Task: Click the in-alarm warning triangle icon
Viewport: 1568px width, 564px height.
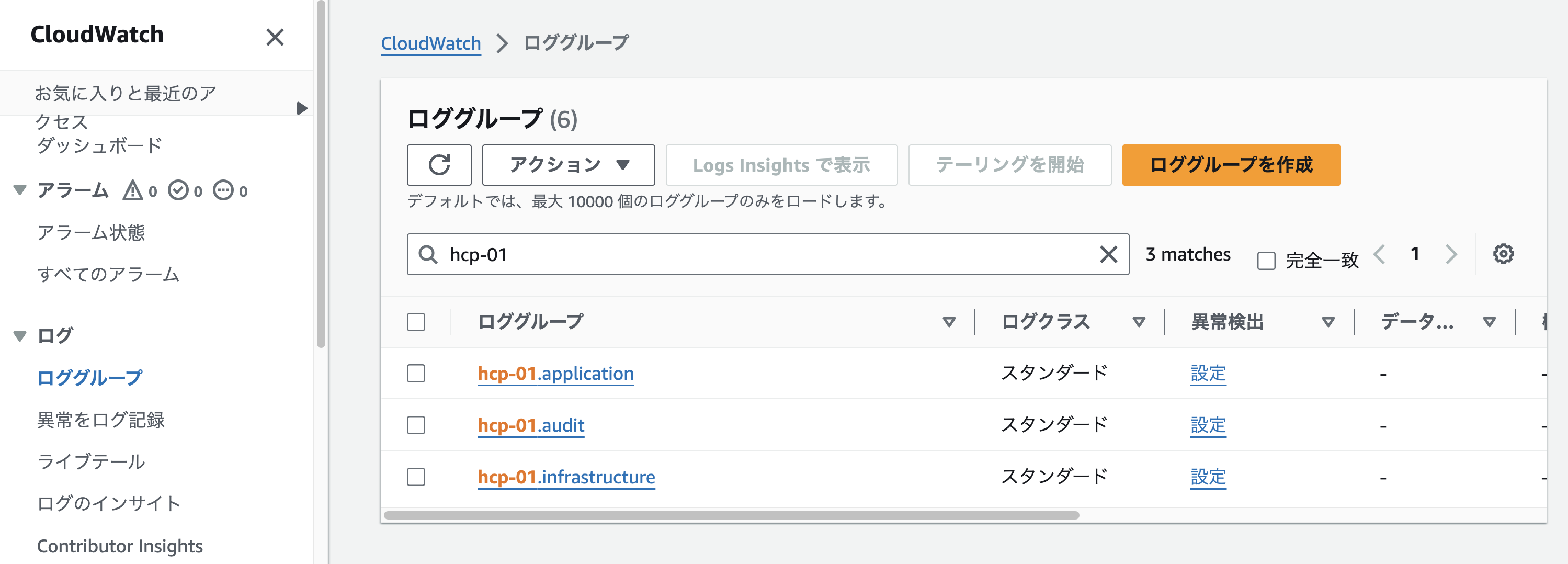Action: tap(133, 190)
